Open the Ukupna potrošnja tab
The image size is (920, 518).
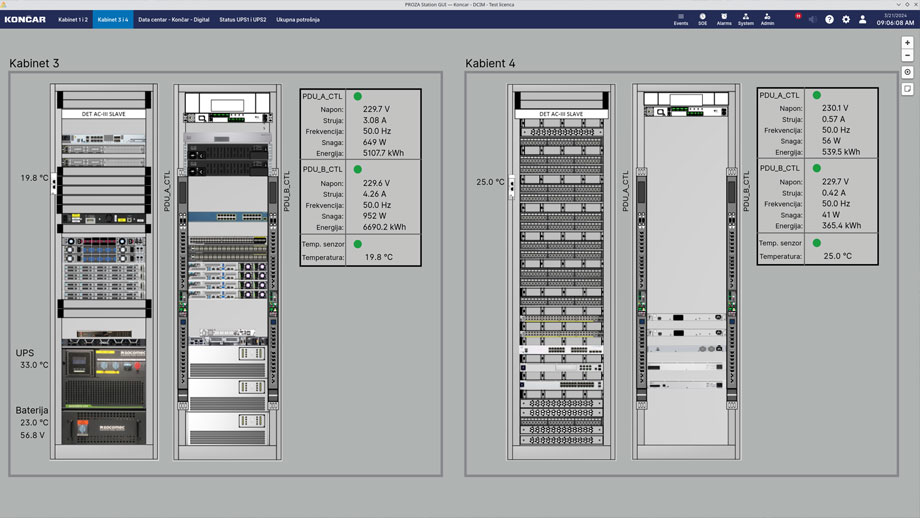[298, 19]
